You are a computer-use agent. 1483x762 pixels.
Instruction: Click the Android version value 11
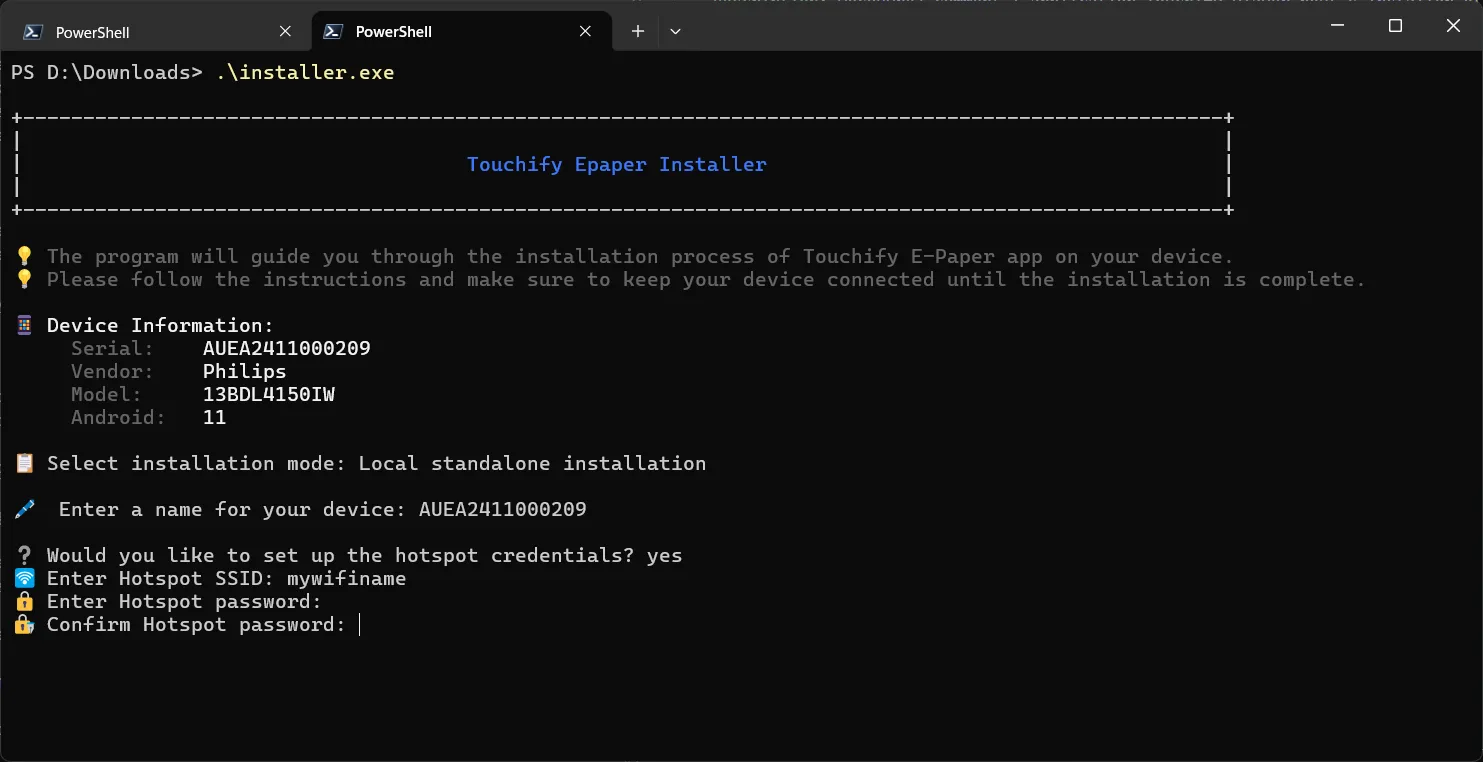tap(214, 417)
